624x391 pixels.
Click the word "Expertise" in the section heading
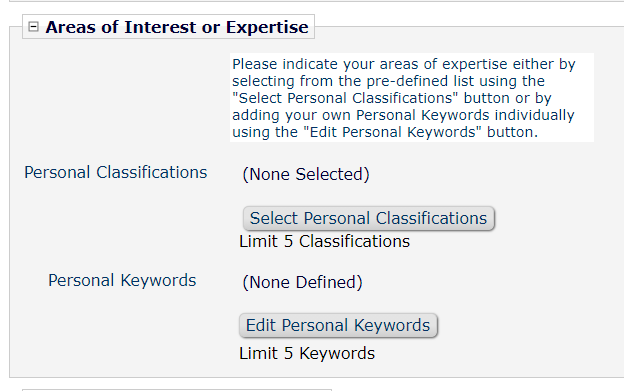coord(267,27)
